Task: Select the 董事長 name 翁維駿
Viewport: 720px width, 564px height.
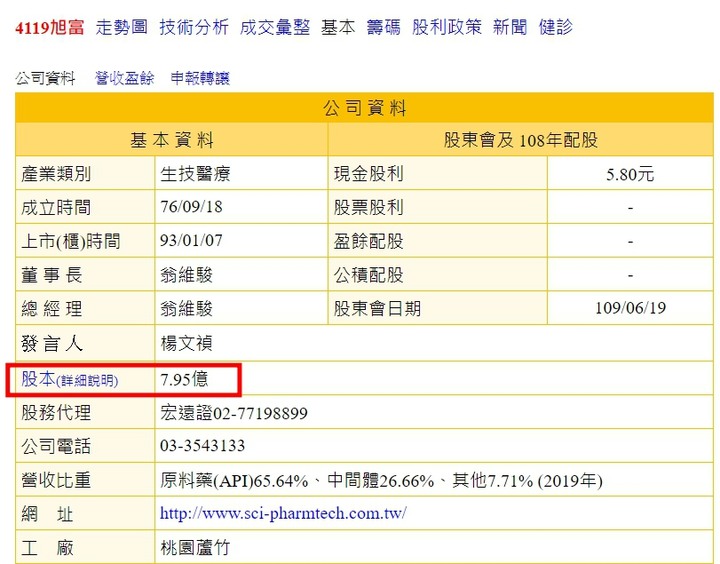Action: click(x=186, y=275)
